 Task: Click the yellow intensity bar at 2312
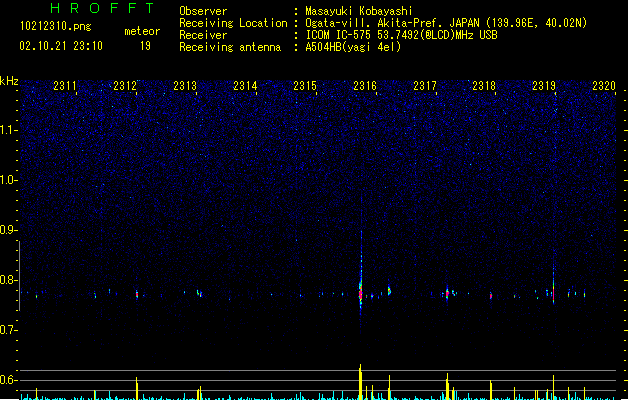[137, 388]
